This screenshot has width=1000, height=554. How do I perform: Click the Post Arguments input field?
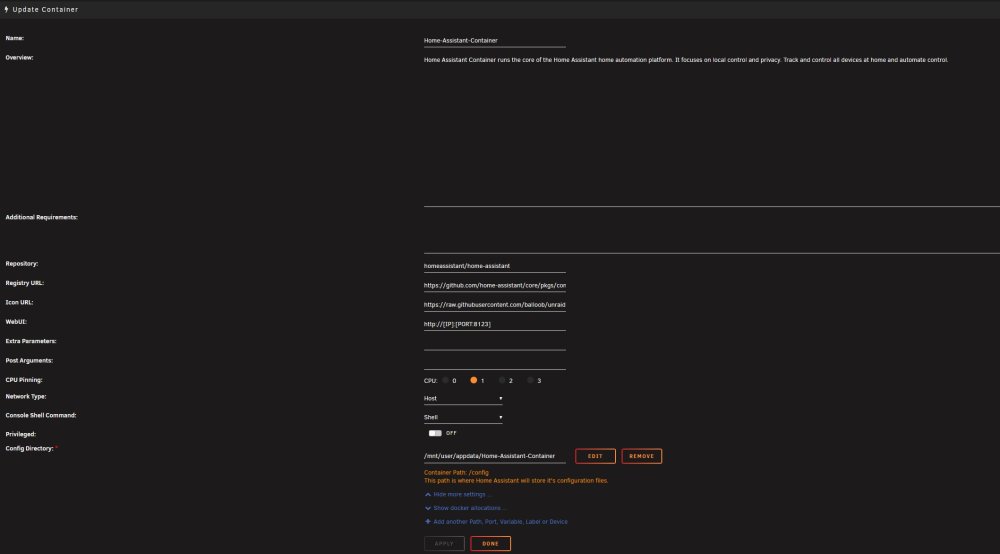494,363
